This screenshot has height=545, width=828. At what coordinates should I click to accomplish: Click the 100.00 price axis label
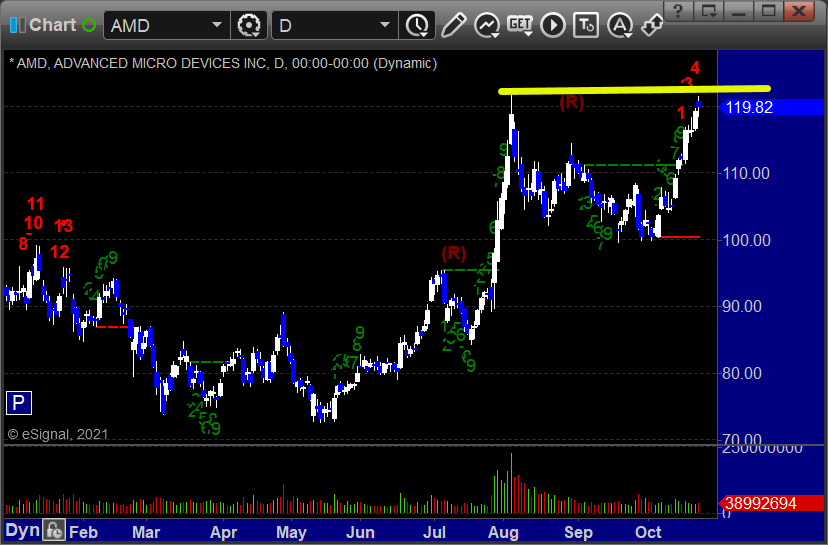[746, 240]
